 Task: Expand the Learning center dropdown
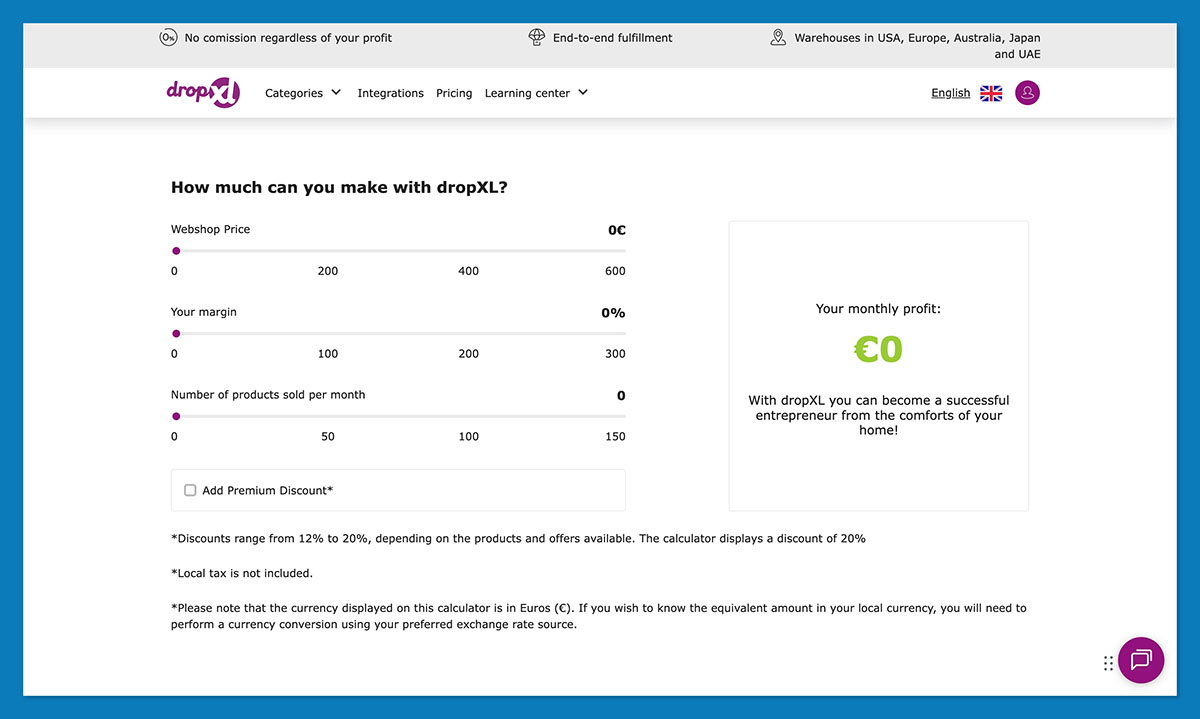point(536,93)
